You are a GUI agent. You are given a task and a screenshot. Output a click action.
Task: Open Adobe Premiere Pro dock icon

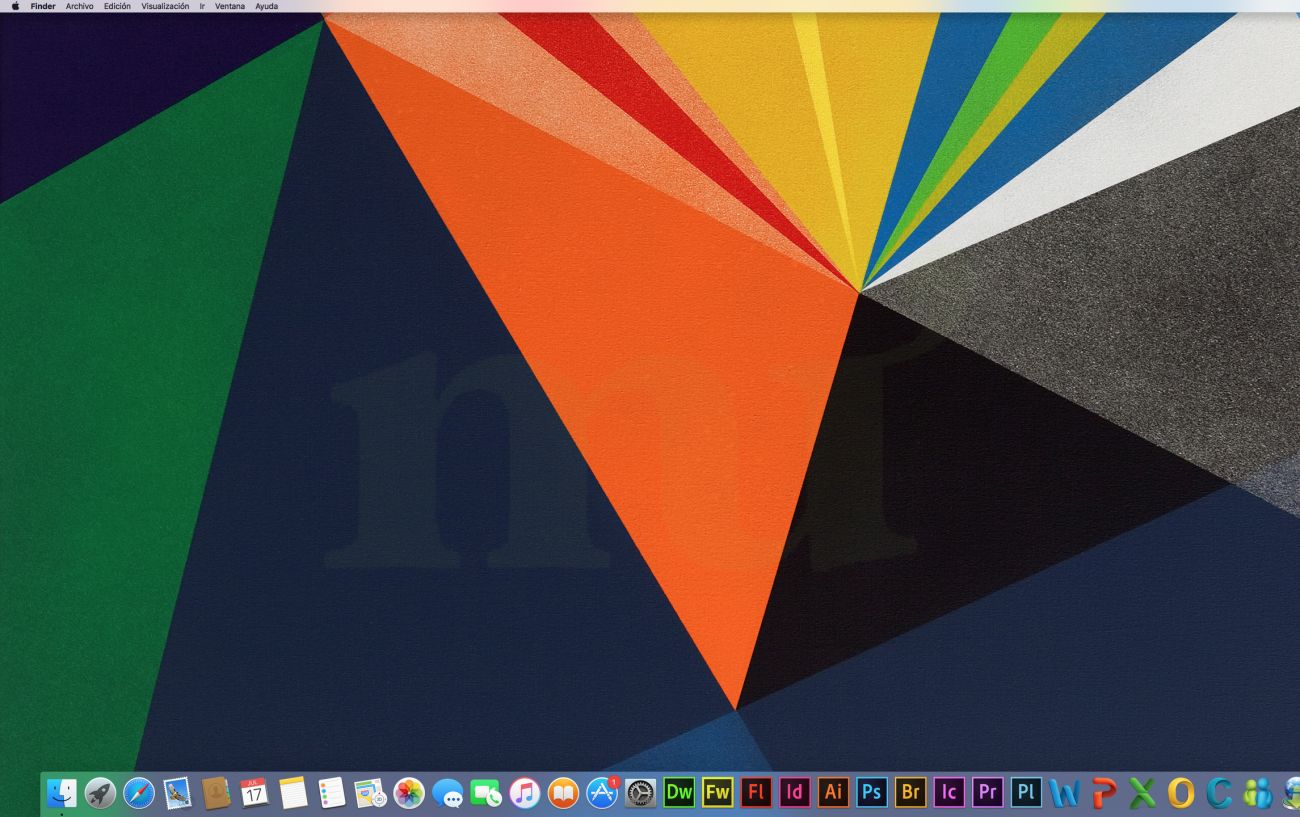[x=987, y=793]
